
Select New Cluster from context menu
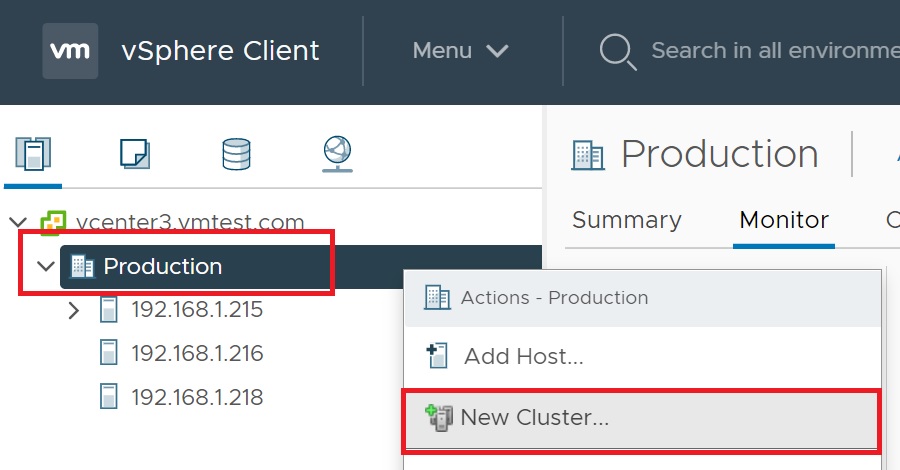tap(534, 417)
